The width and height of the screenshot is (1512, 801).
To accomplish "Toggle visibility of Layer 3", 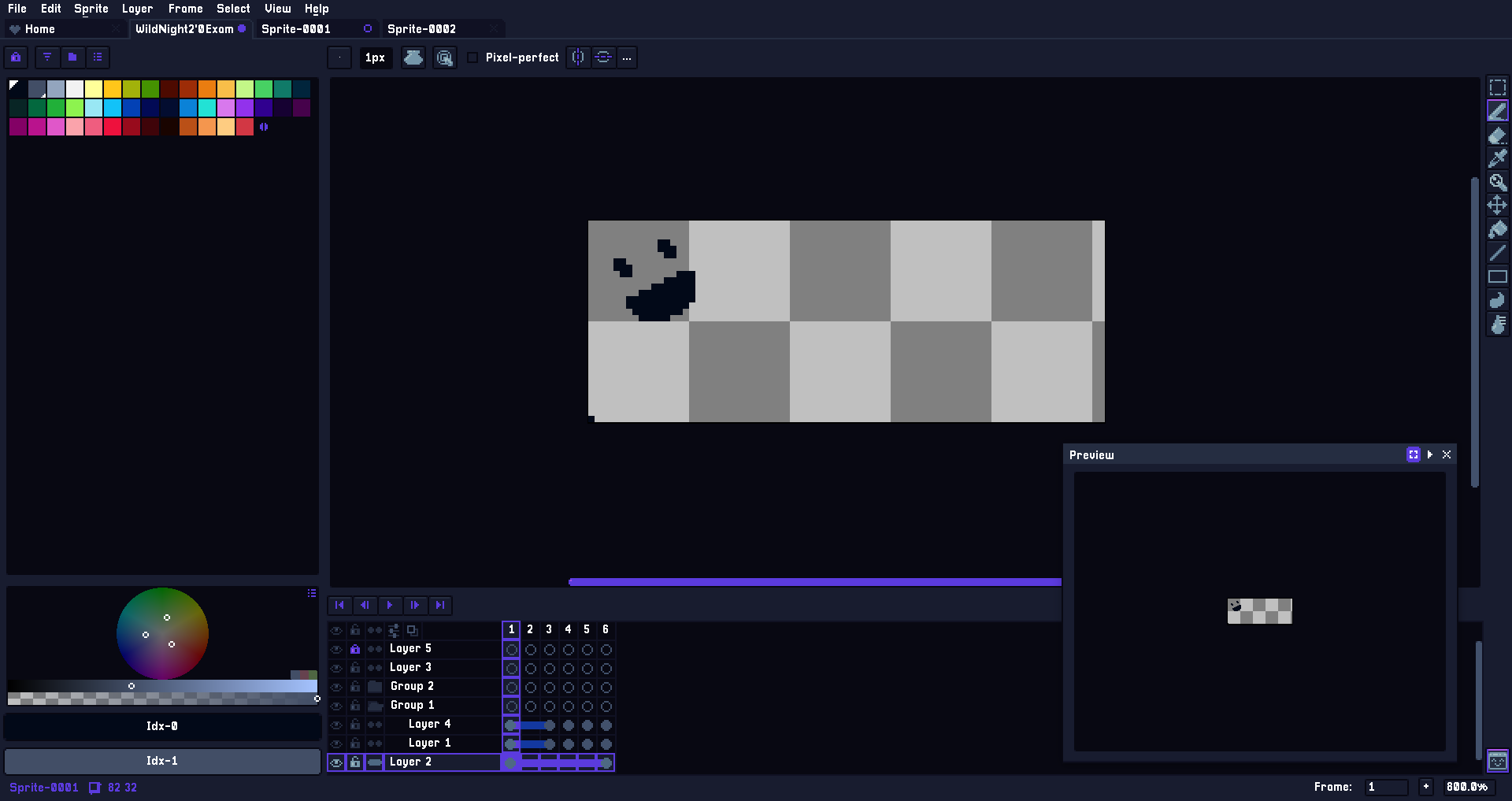I will (x=336, y=668).
